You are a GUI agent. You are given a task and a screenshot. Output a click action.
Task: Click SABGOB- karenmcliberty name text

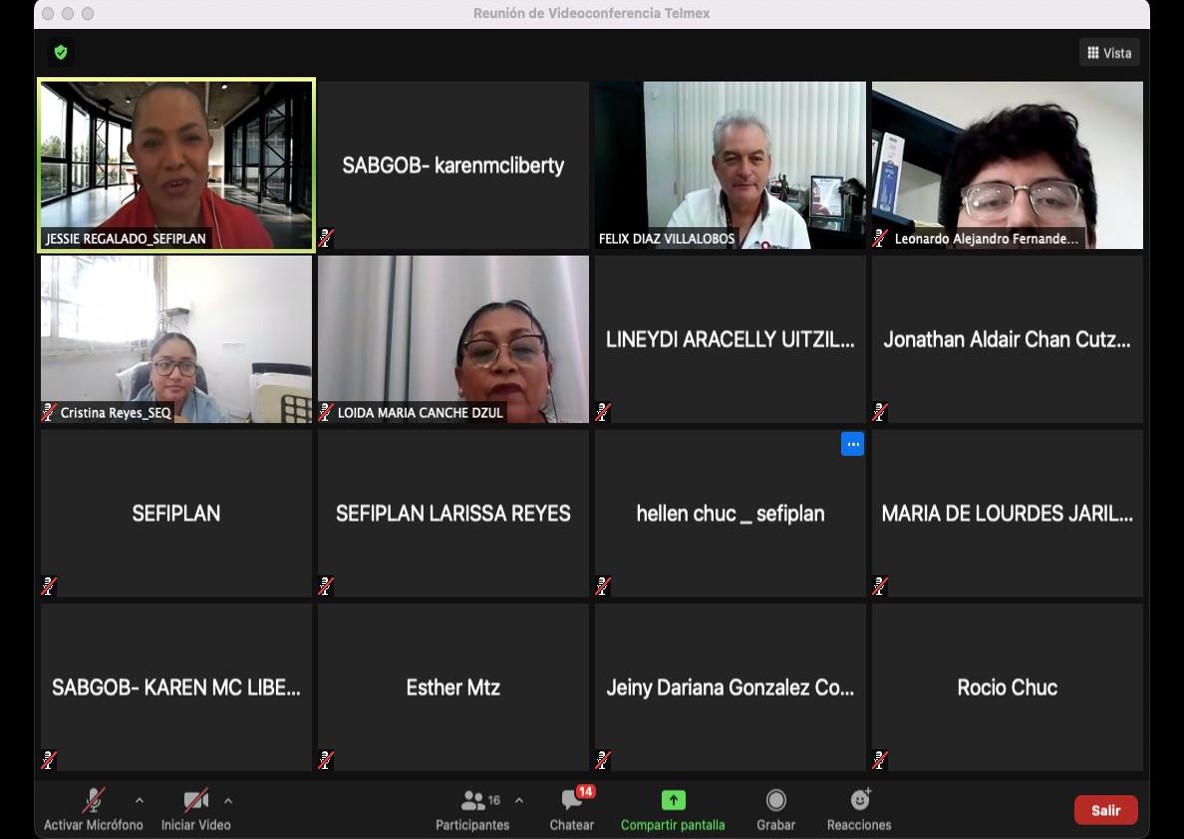point(453,165)
